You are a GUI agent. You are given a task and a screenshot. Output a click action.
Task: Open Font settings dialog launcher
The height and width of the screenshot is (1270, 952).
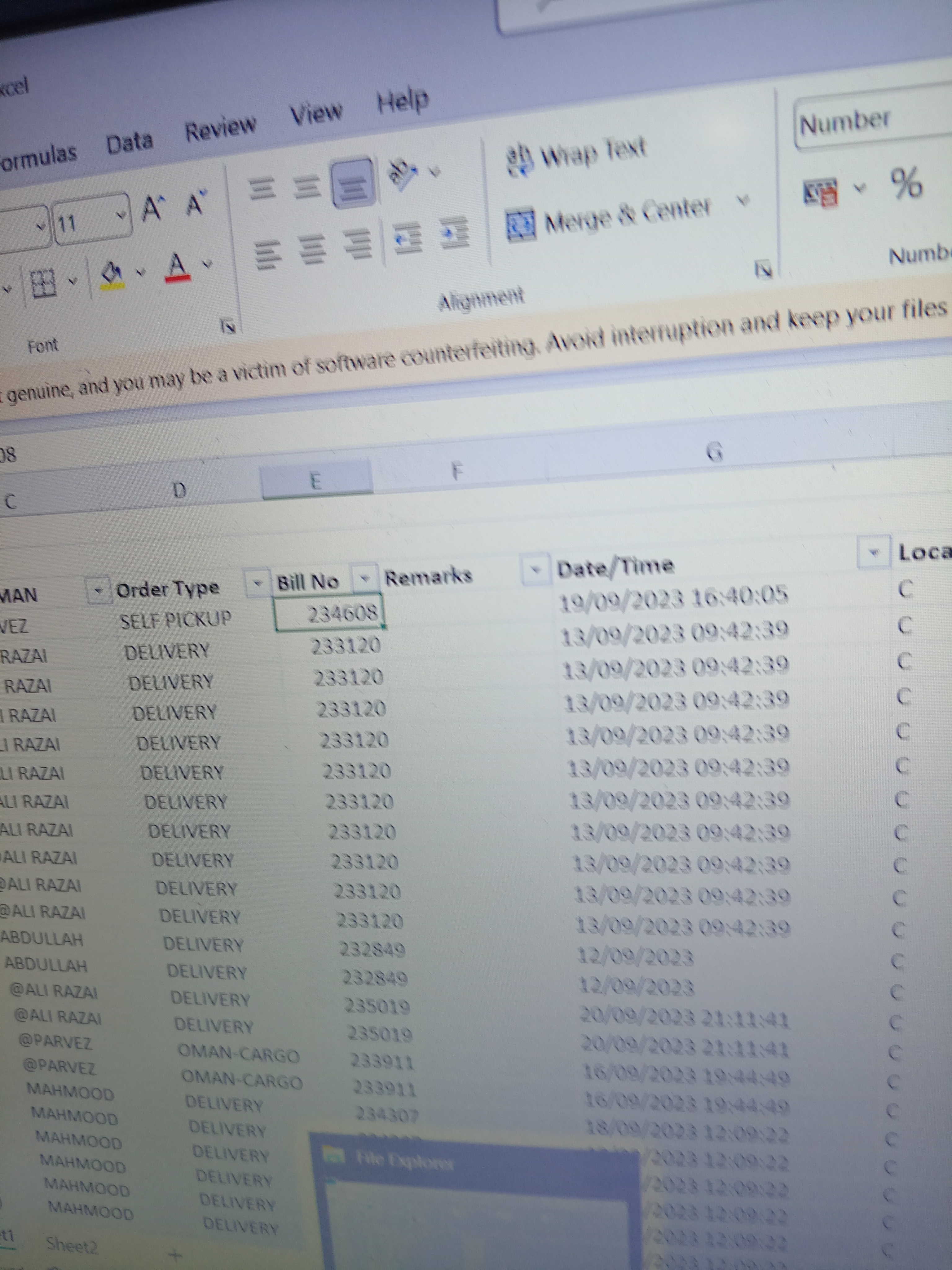coord(228,326)
